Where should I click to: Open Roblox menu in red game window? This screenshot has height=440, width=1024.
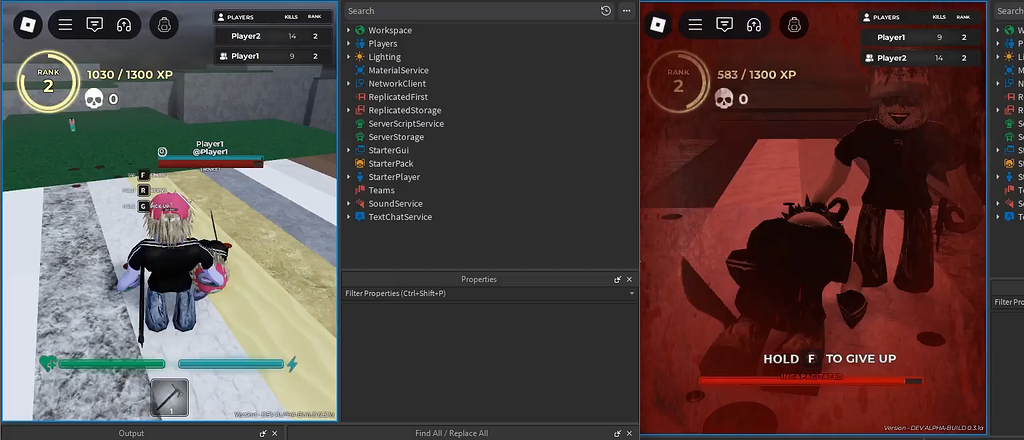click(x=660, y=25)
